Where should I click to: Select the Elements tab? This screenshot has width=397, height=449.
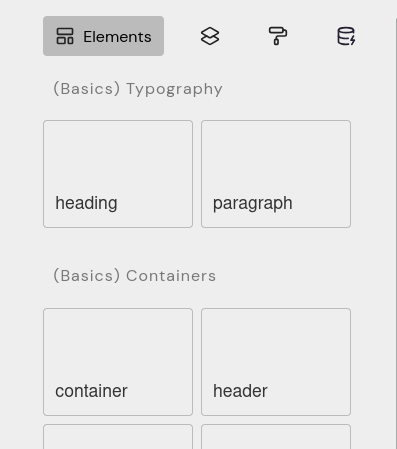coord(103,36)
